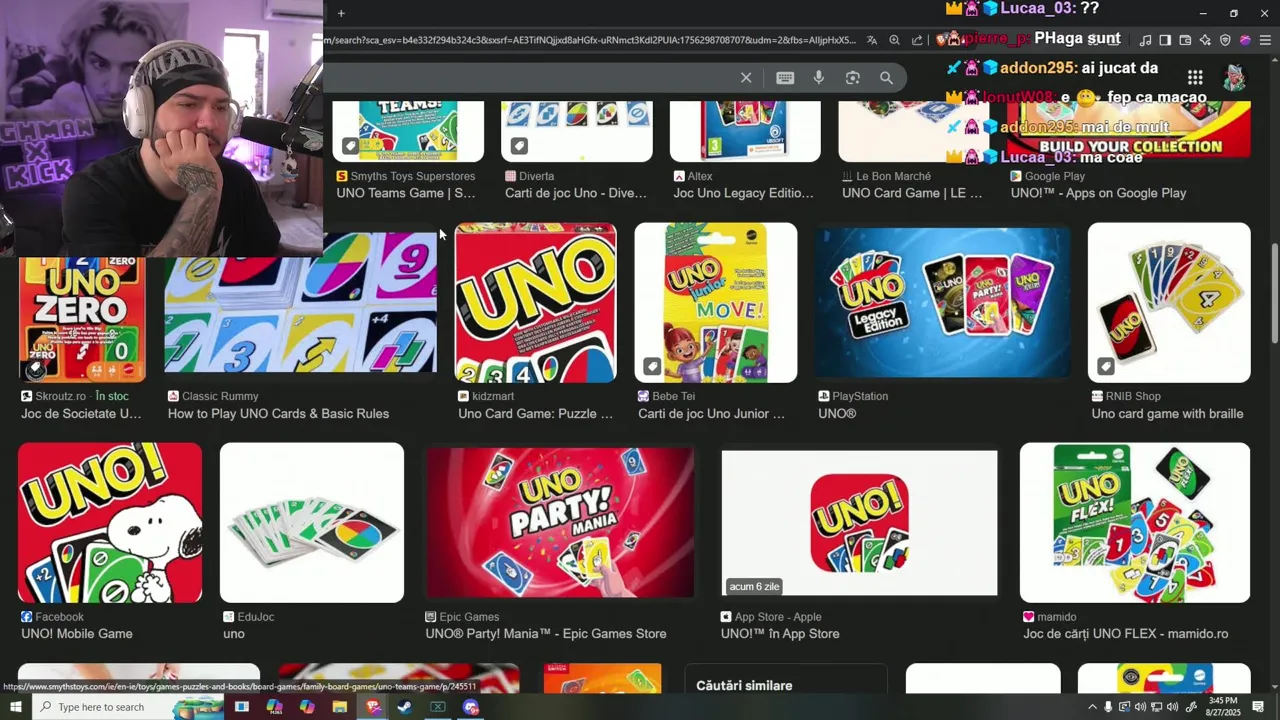This screenshot has width=1280, height=720.
Task: Open the taskbar volume speaker icon
Action: point(1172,707)
